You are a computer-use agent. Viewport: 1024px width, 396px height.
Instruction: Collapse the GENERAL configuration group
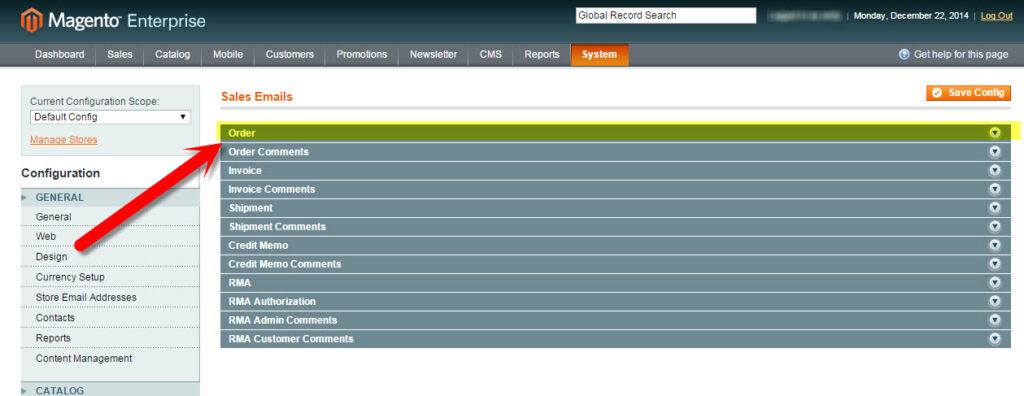[x=110, y=197]
